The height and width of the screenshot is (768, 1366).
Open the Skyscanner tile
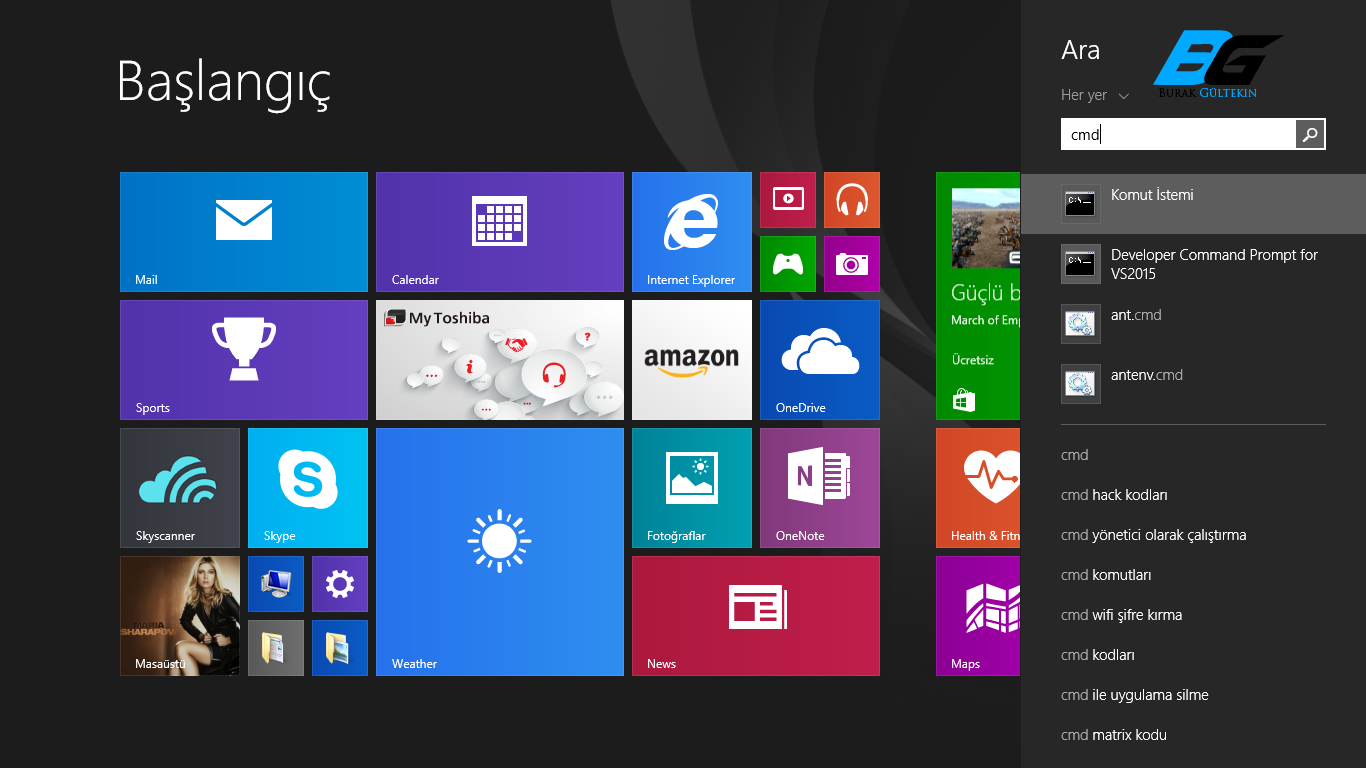(x=180, y=488)
